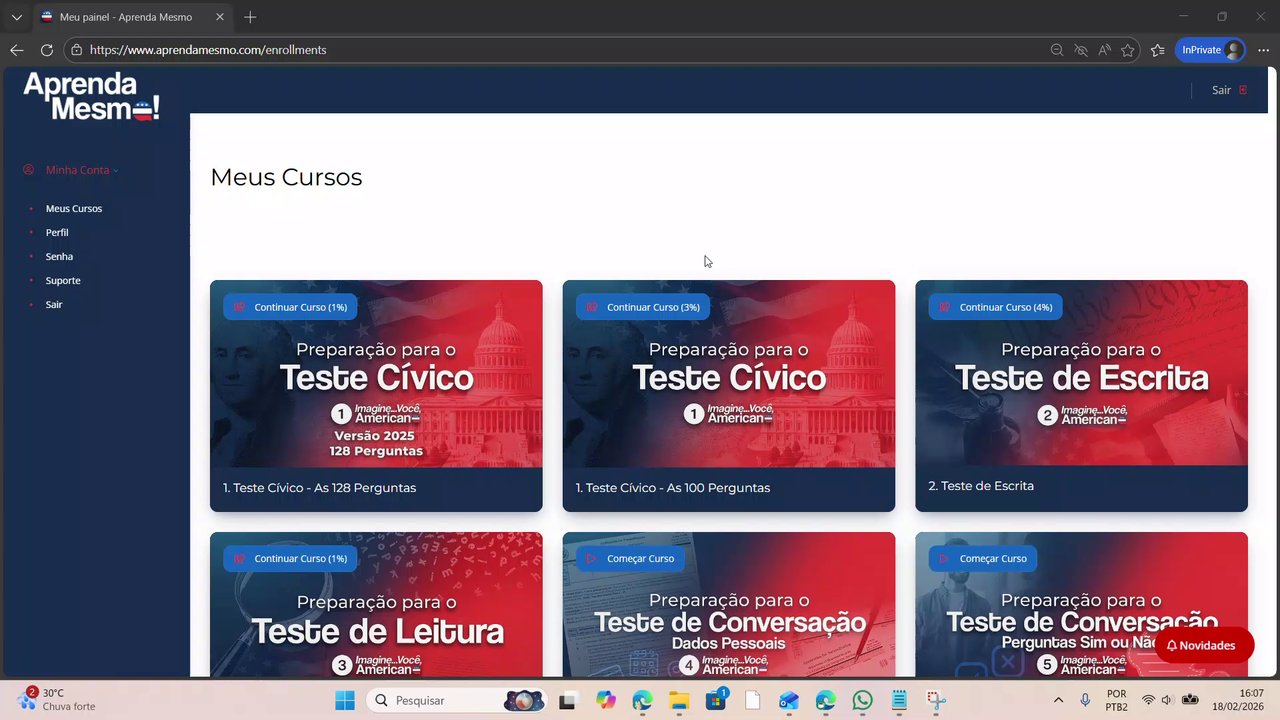Screen dimensions: 1280x720
Task: Open Meus Cursos in sidebar
Action: coord(74,209)
